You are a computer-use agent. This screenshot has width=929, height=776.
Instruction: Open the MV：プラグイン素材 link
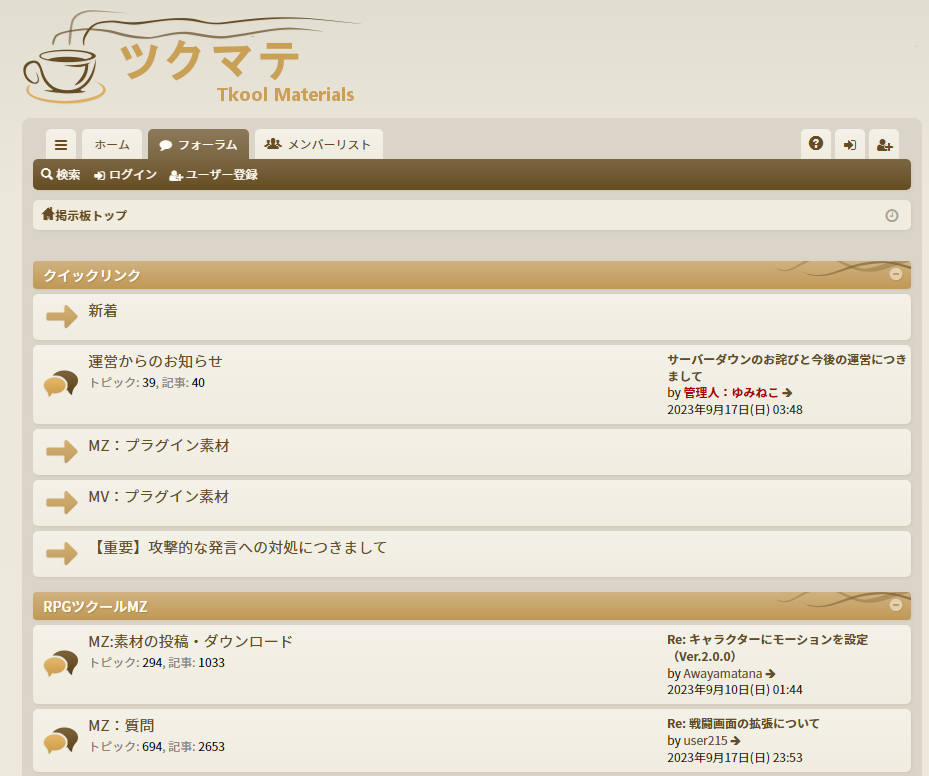click(x=159, y=496)
